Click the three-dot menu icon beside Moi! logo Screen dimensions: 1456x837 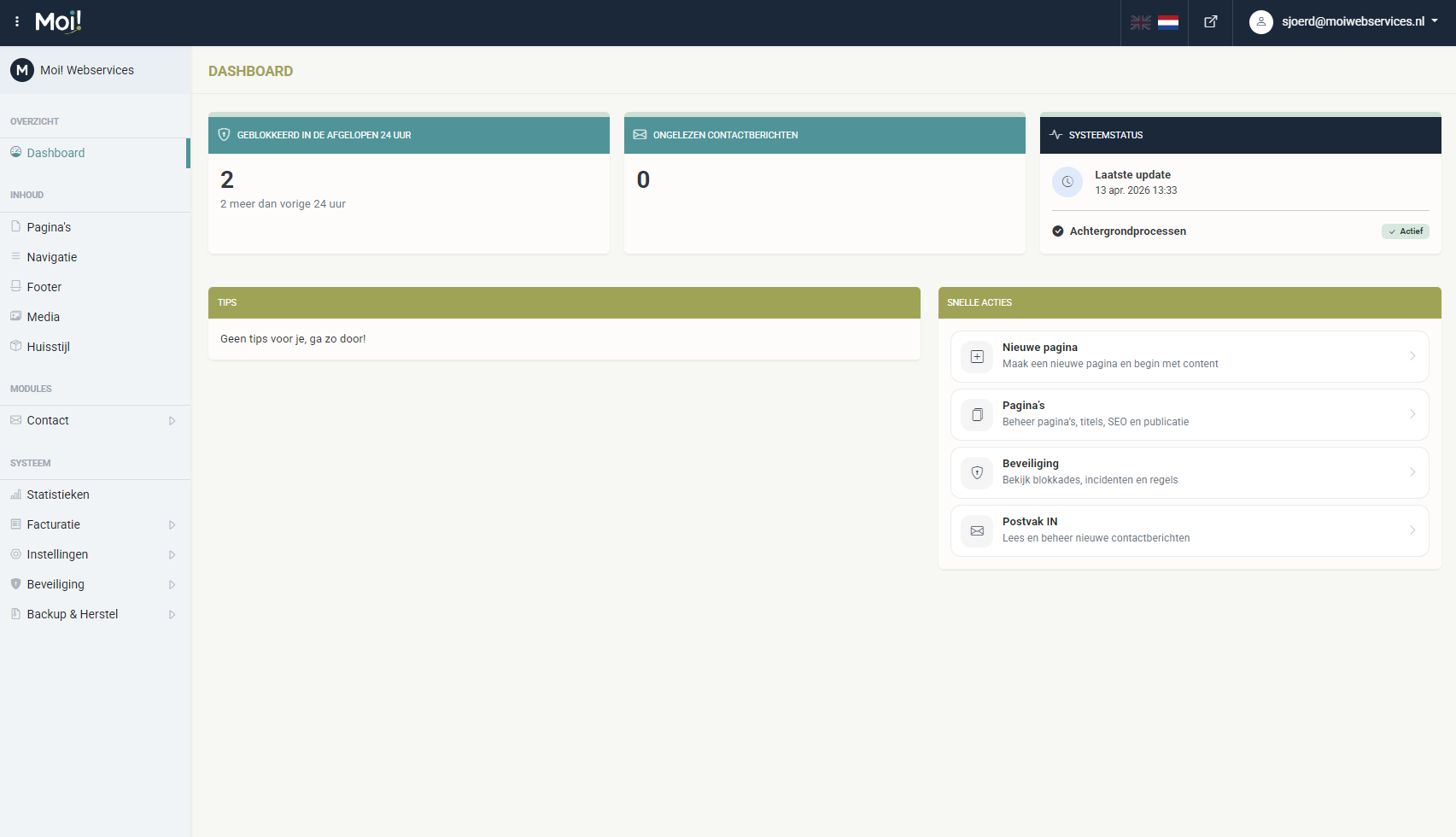(x=17, y=22)
